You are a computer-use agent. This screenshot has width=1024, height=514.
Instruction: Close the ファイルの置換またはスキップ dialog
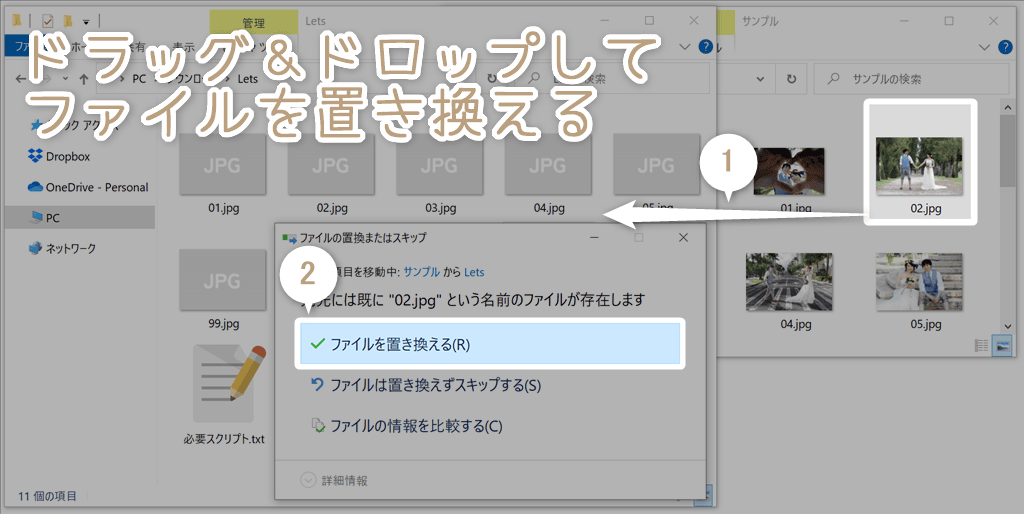[x=683, y=238]
